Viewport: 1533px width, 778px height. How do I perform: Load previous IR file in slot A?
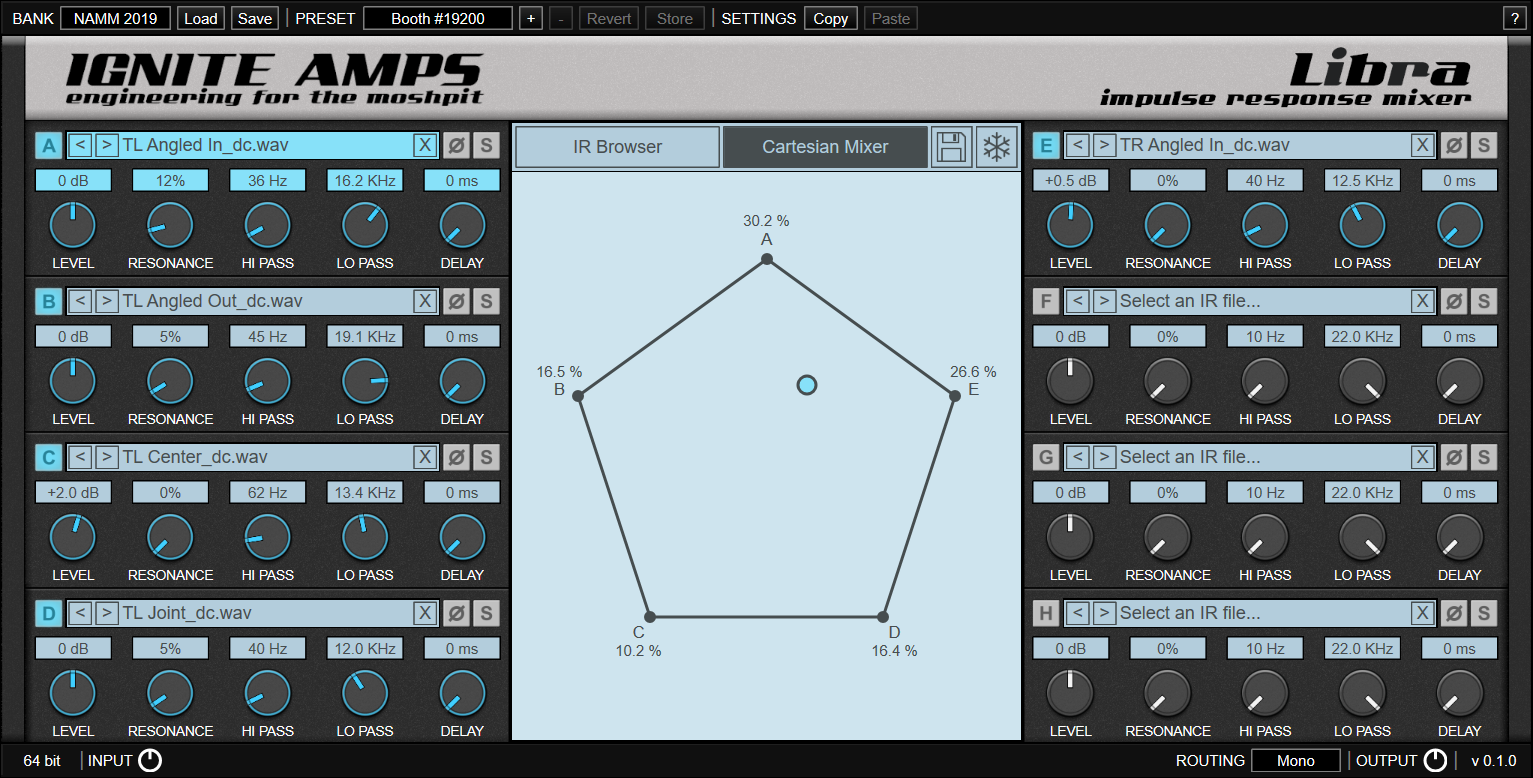[81, 145]
